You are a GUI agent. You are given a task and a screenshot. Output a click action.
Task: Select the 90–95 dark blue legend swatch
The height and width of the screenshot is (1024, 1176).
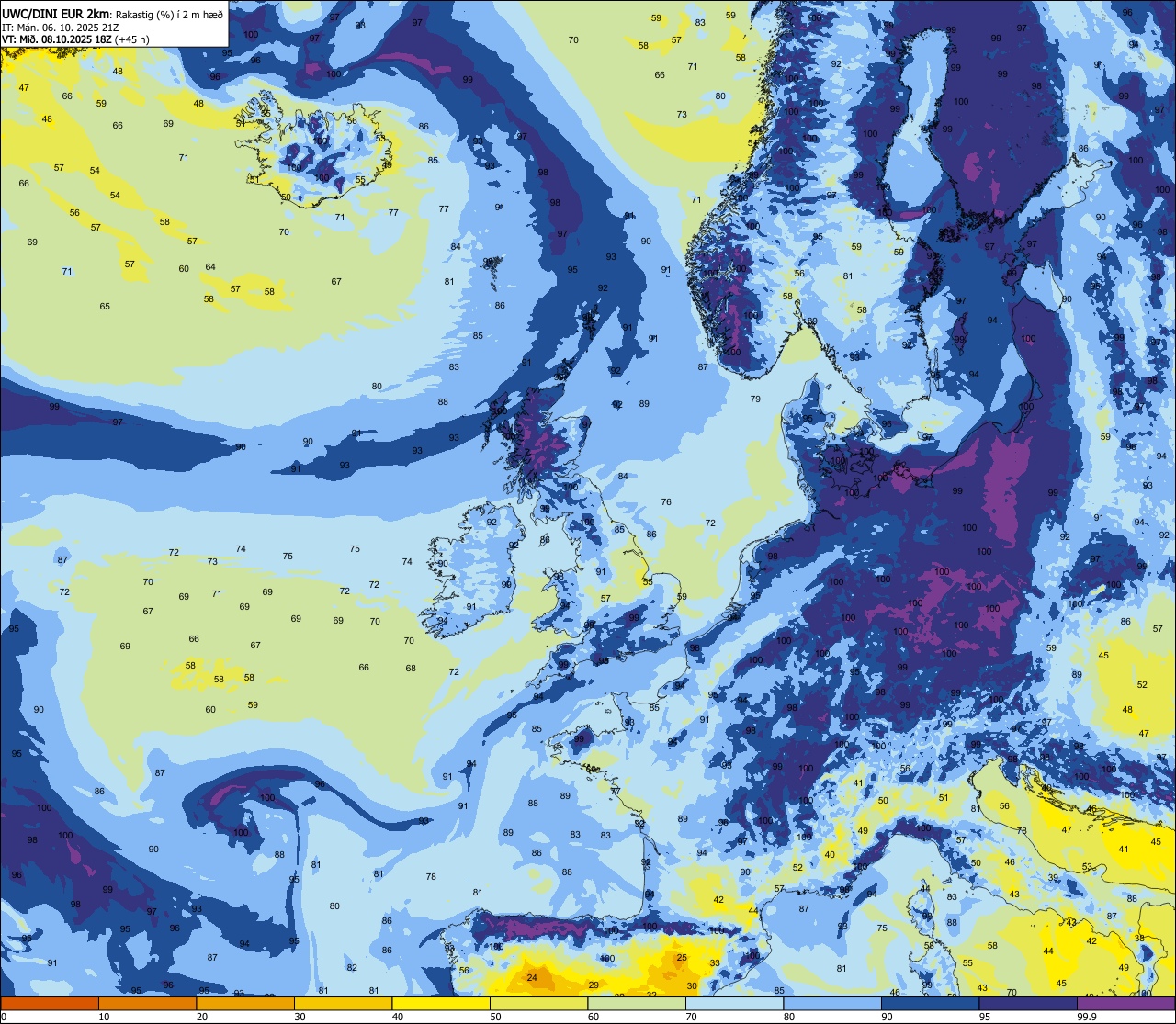pos(930,1003)
